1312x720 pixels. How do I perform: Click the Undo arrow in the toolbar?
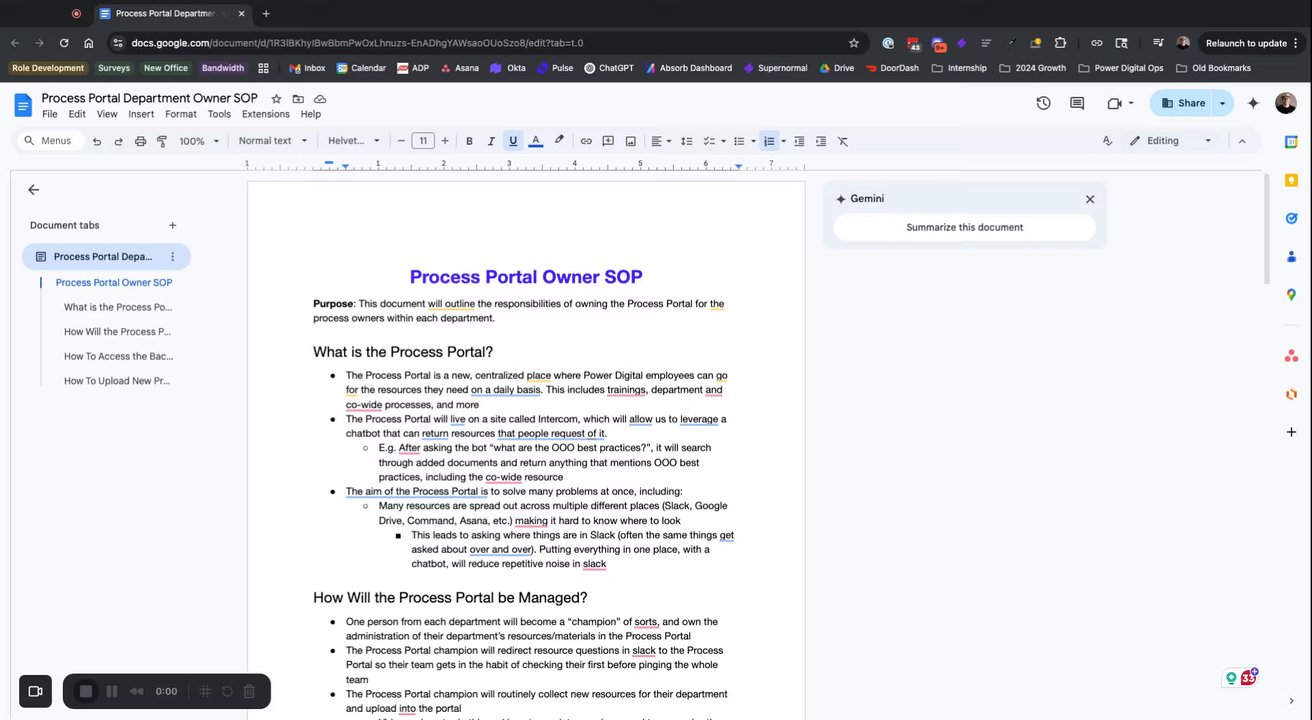97,141
